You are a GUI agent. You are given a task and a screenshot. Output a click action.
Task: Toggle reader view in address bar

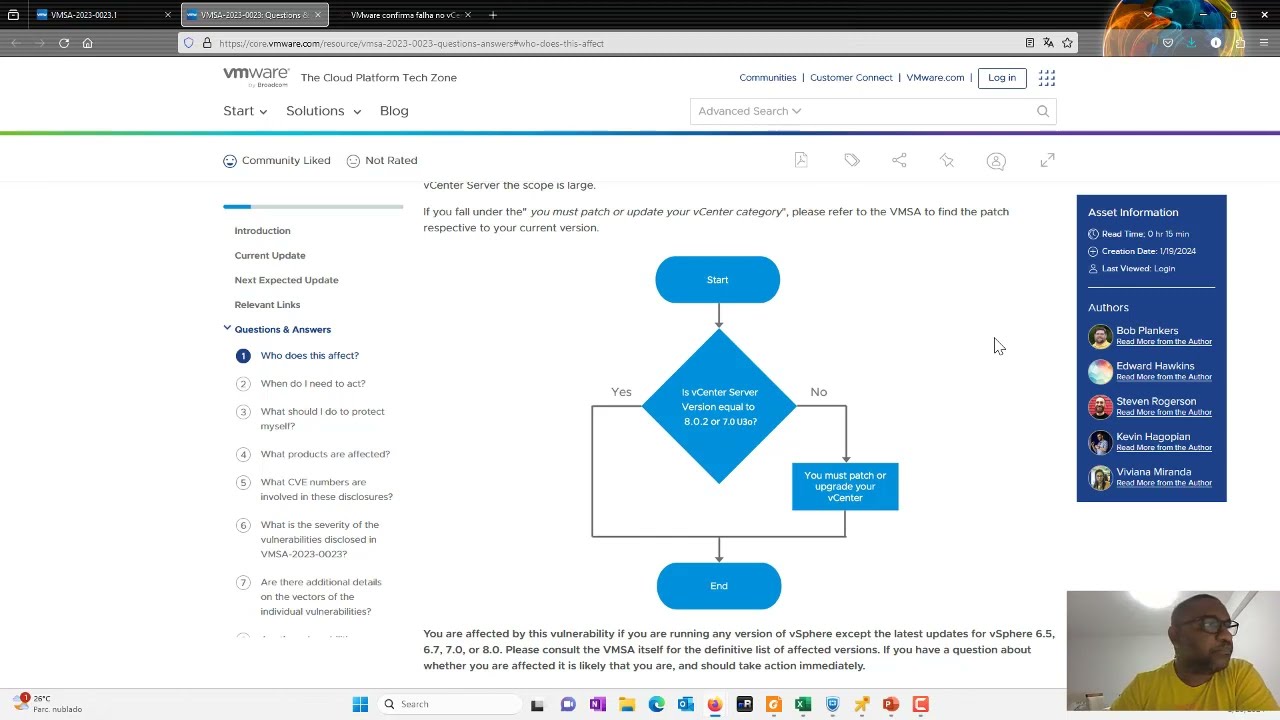pos(1029,43)
